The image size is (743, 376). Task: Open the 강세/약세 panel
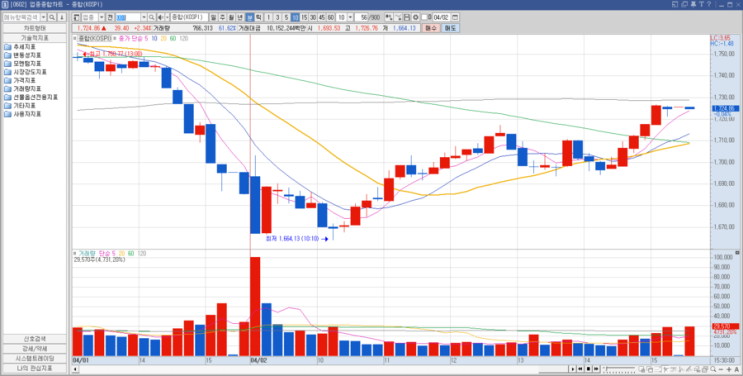coord(35,348)
